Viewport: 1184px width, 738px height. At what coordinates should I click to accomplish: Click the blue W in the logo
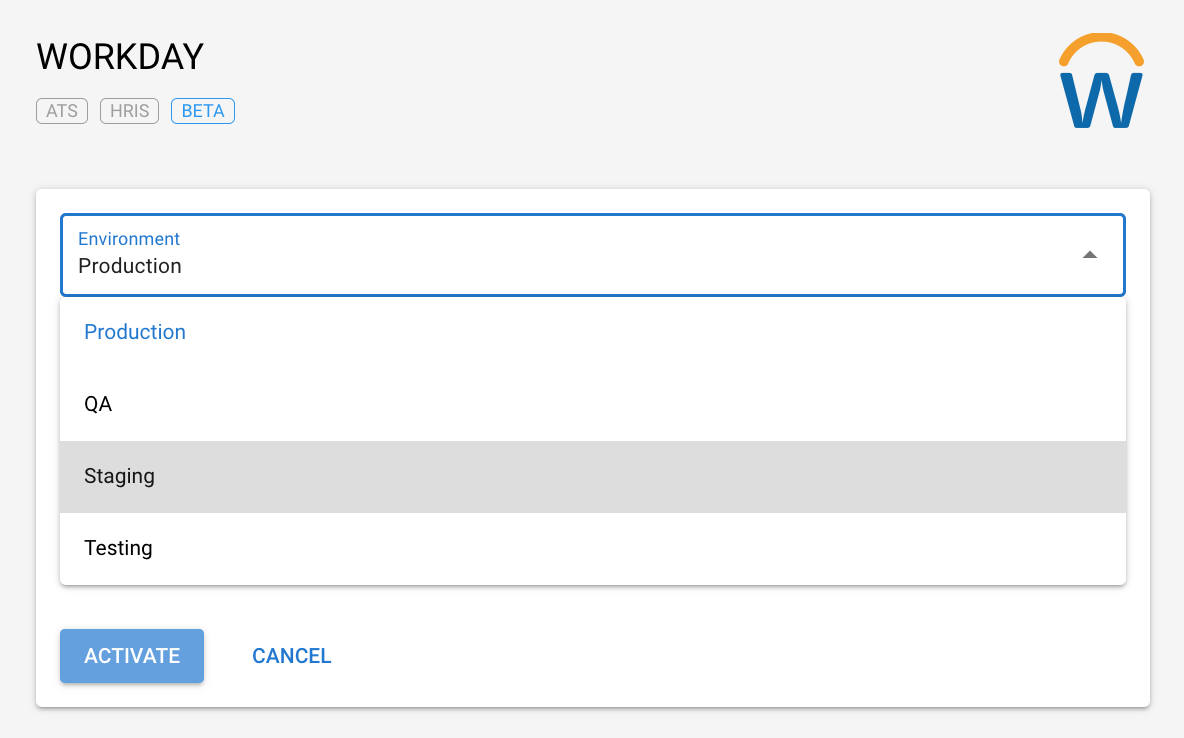coord(1100,101)
